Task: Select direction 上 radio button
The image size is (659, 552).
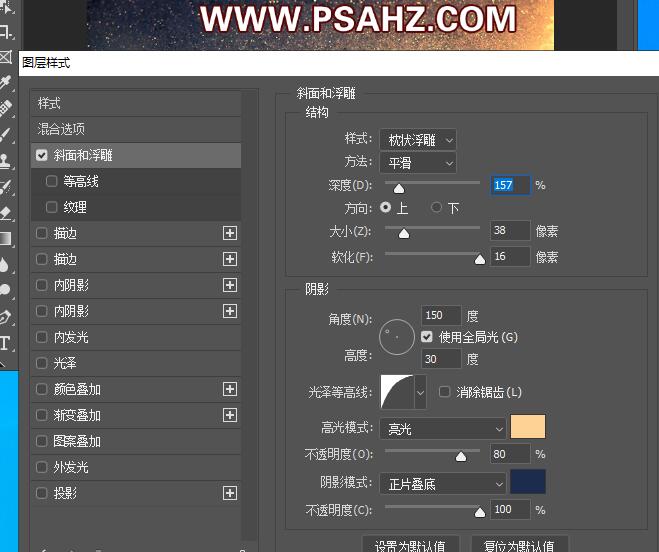Action: pyautogui.click(x=385, y=207)
